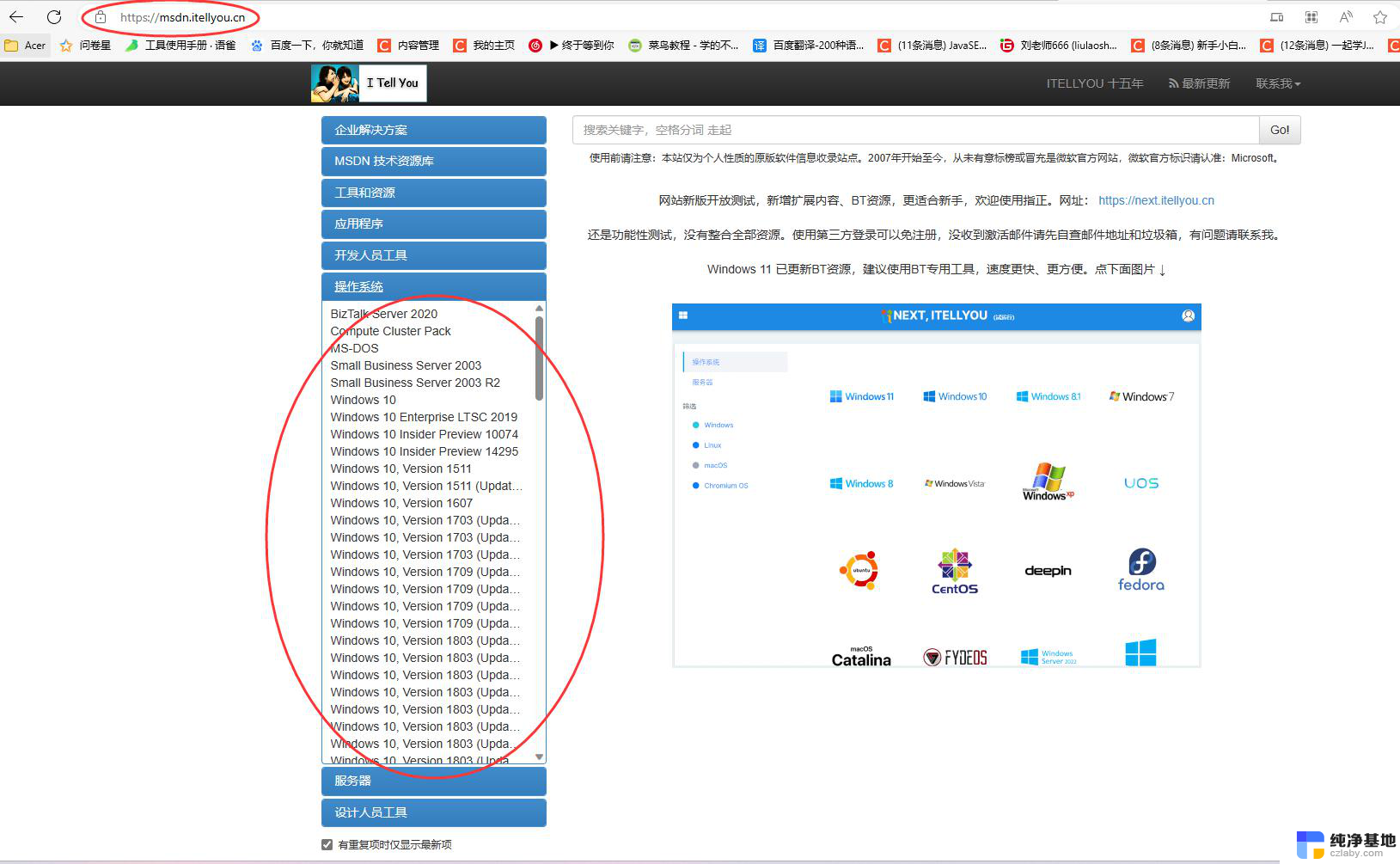Open the fedora logo in preview image
This screenshot has width=1400, height=864.
1141,570
